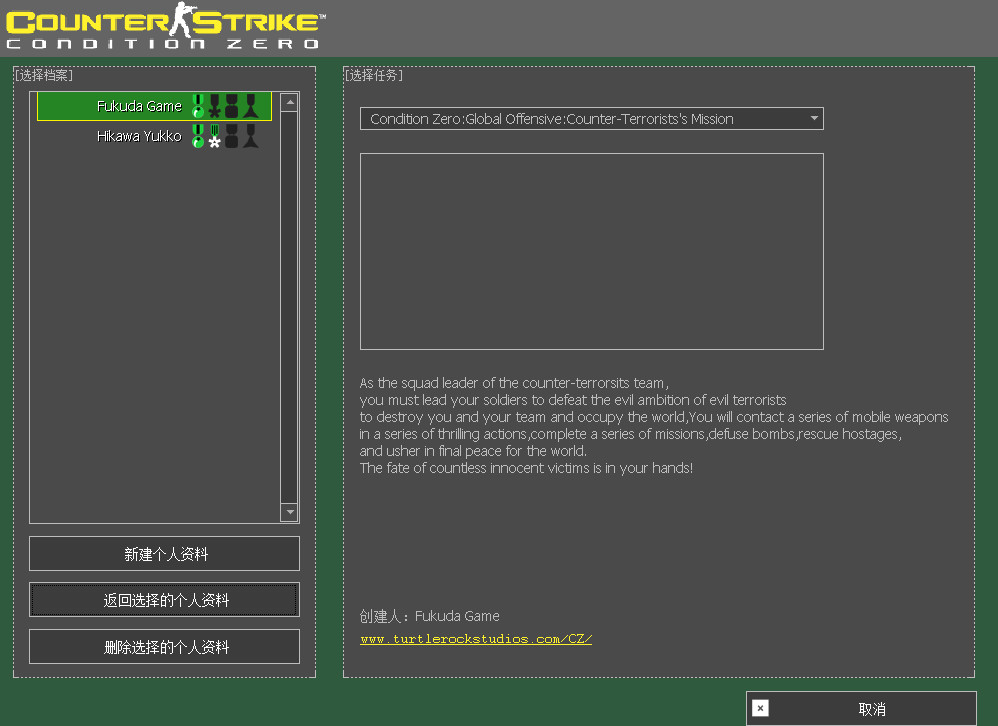Open the www.turtlerockstudios.com/CZ/ link

pos(475,639)
